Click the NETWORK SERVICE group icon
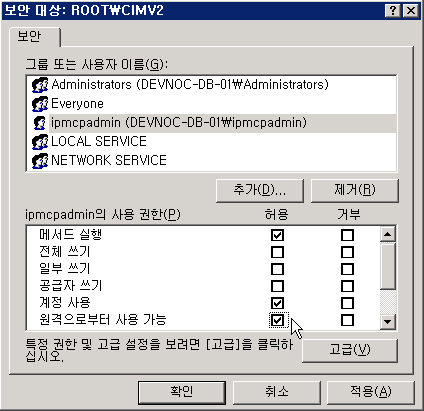The width and height of the screenshot is (424, 411). (40, 161)
